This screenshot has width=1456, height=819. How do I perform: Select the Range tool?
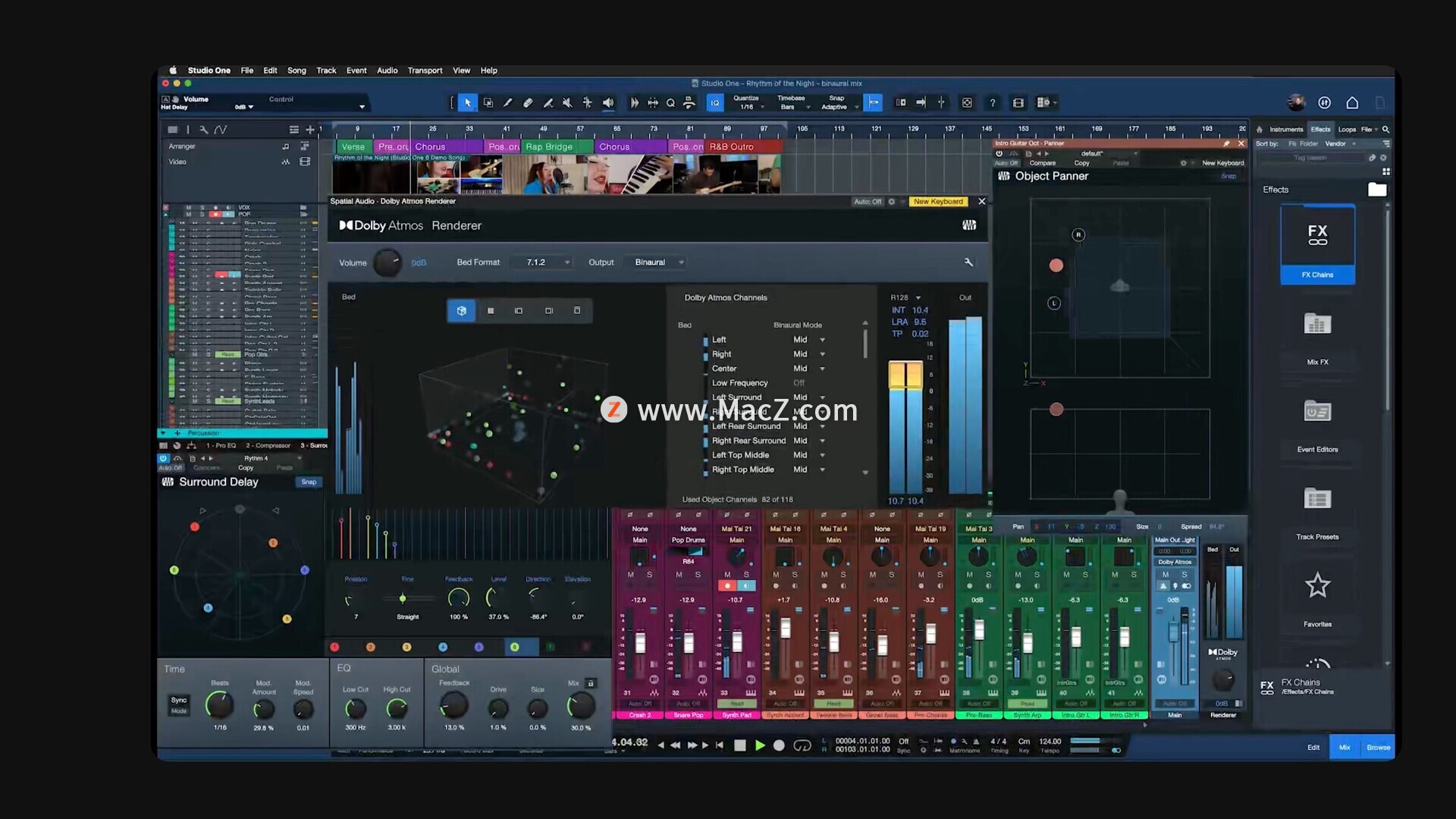[488, 103]
